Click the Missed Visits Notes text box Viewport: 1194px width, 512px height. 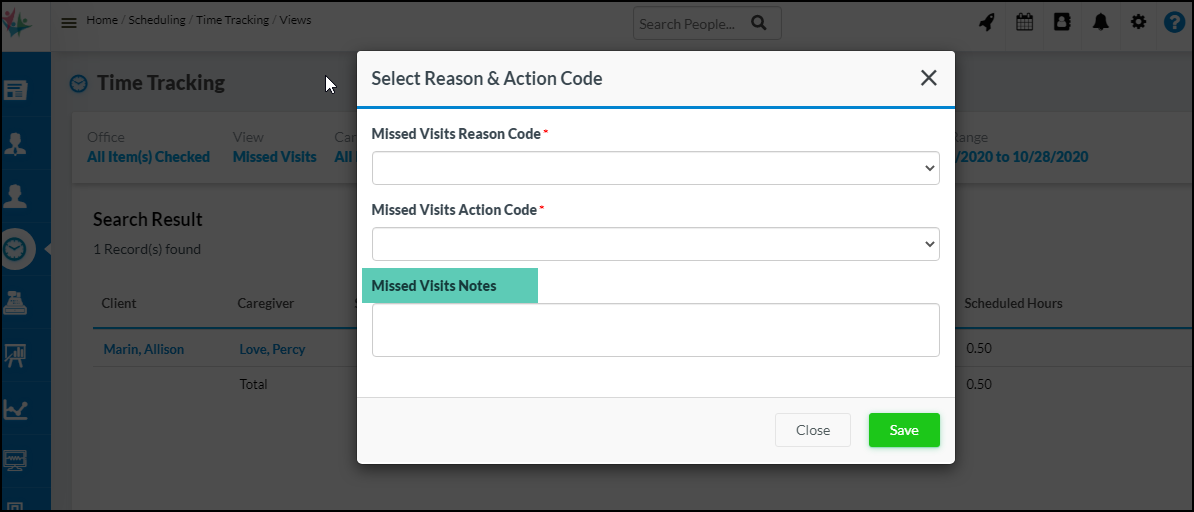click(x=655, y=330)
